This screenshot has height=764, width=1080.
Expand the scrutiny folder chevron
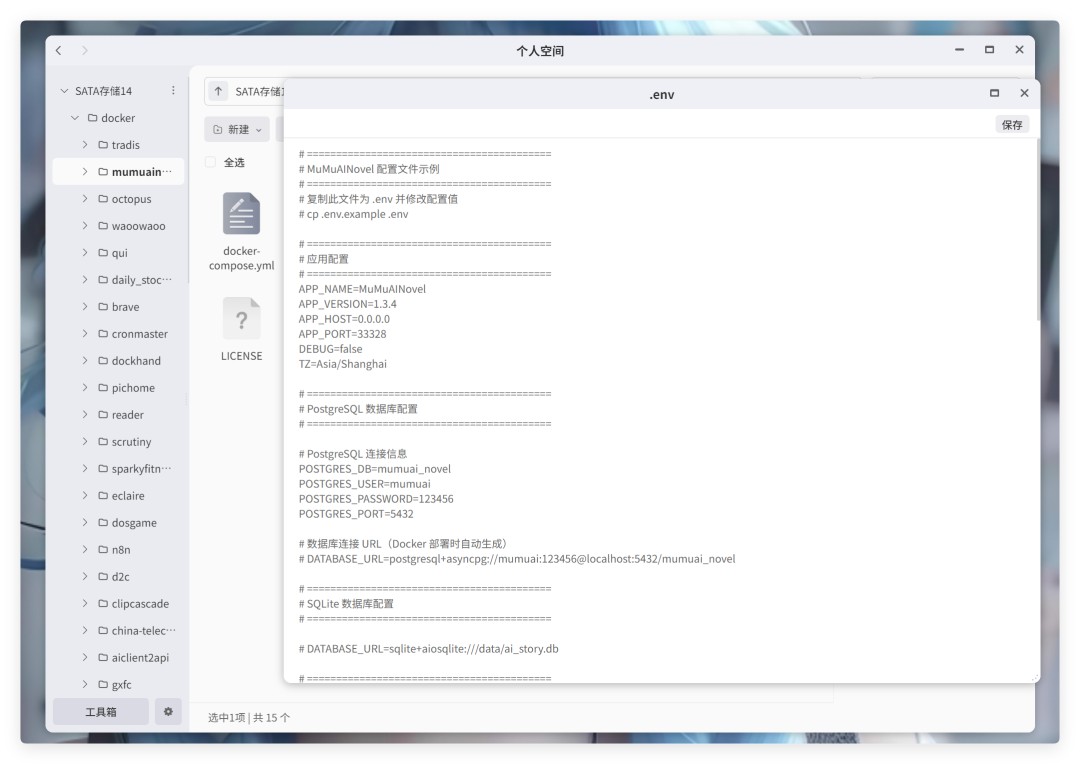pos(85,442)
